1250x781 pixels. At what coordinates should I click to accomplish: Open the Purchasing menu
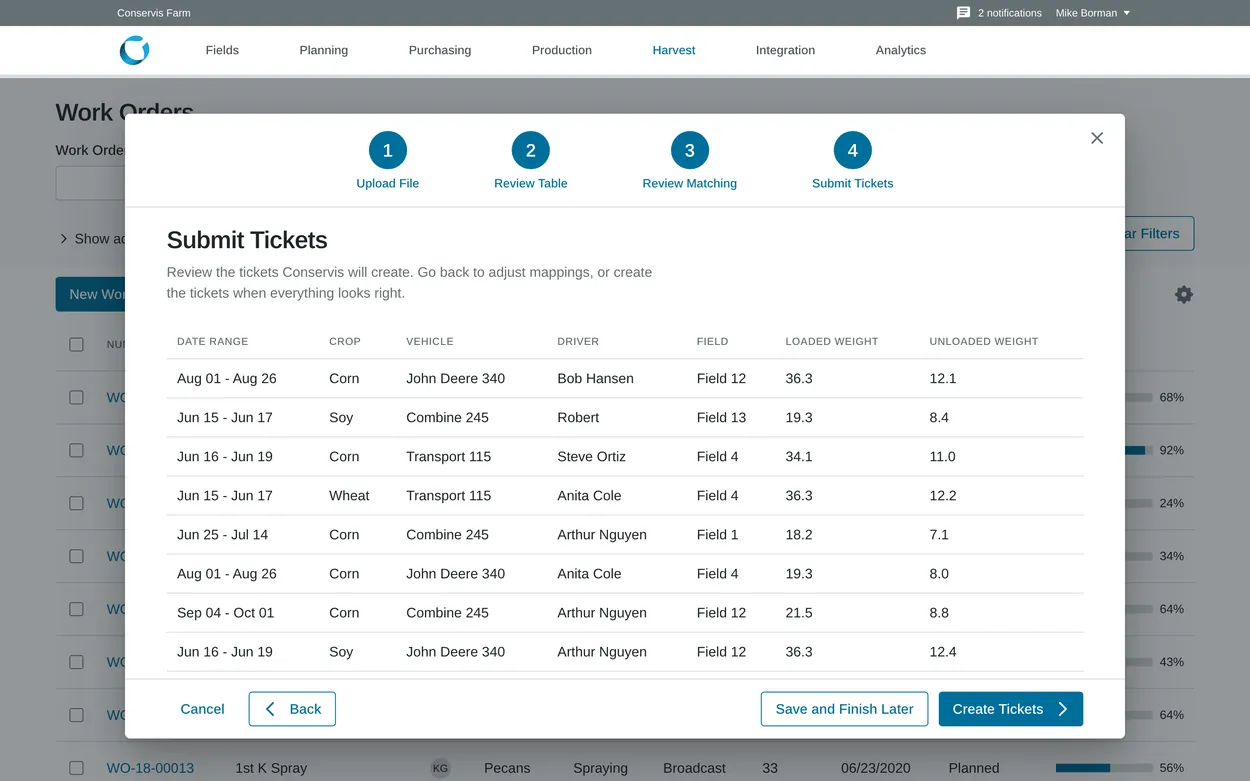click(440, 50)
